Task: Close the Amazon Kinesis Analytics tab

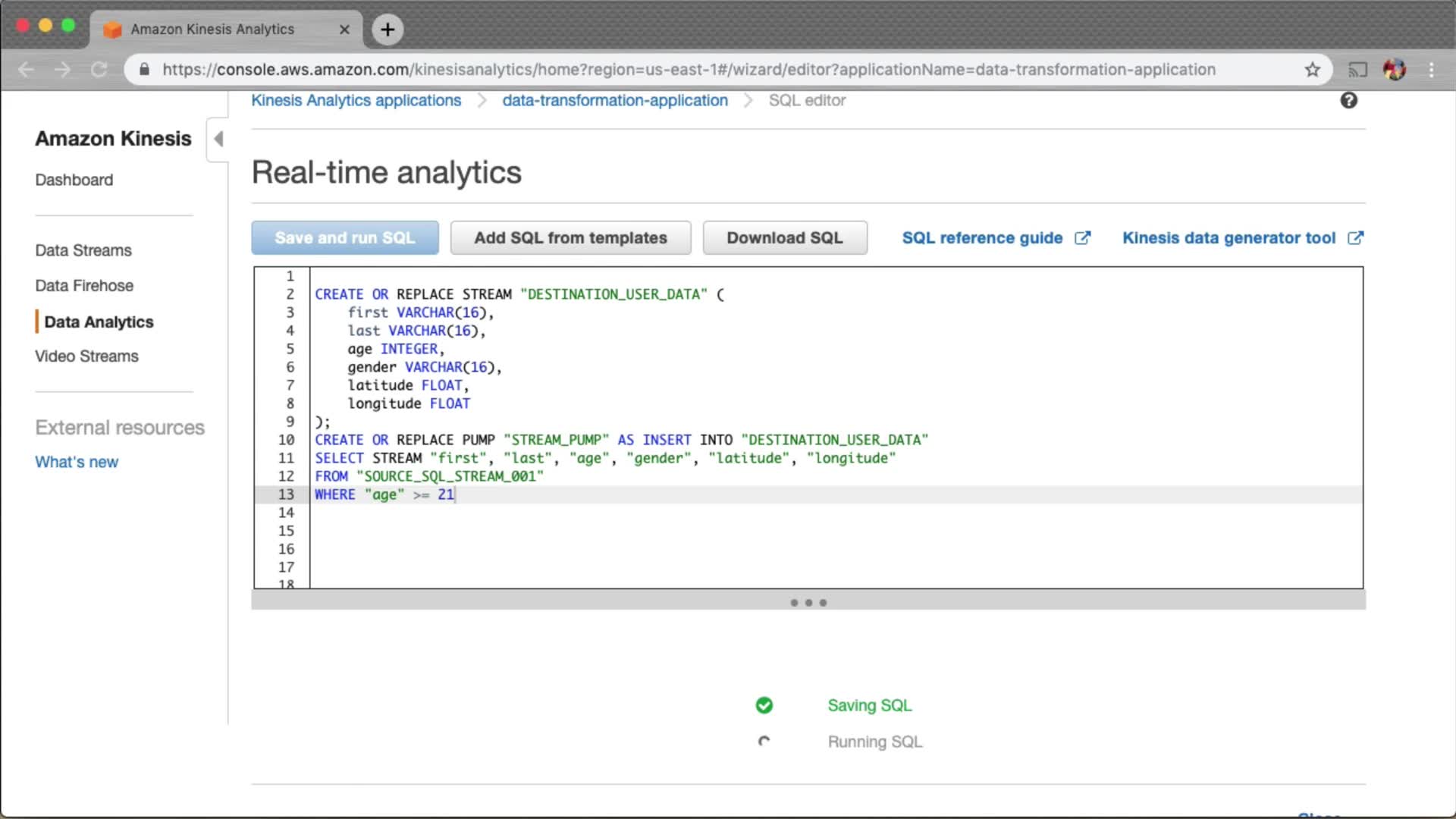Action: point(344,30)
